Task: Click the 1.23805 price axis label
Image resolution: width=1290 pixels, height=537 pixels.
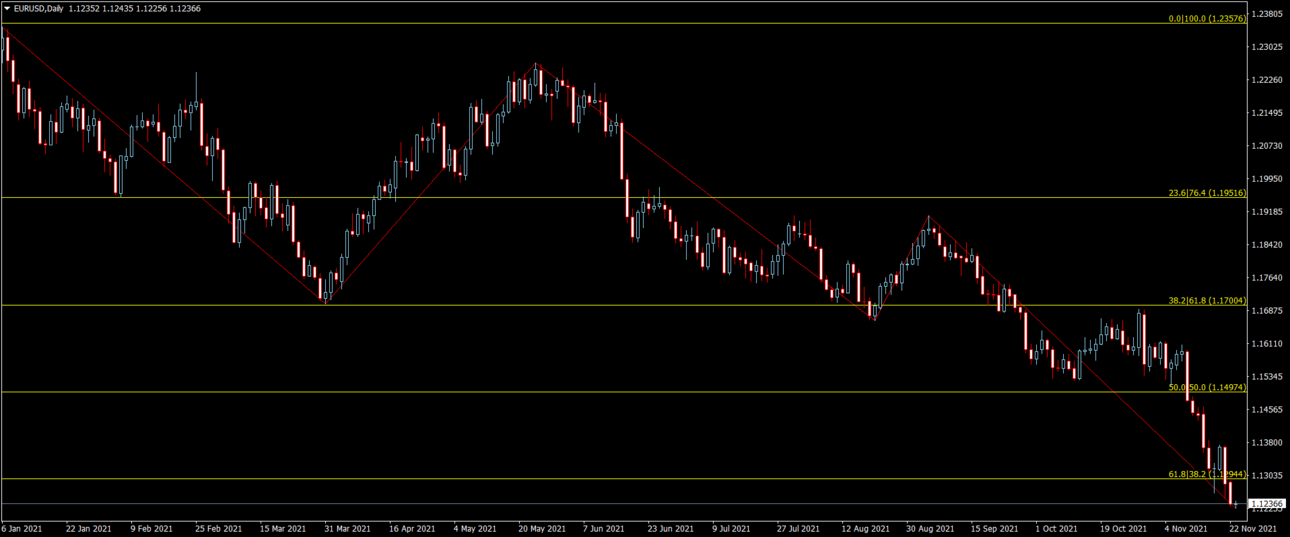Action: pyautogui.click(x=1268, y=14)
